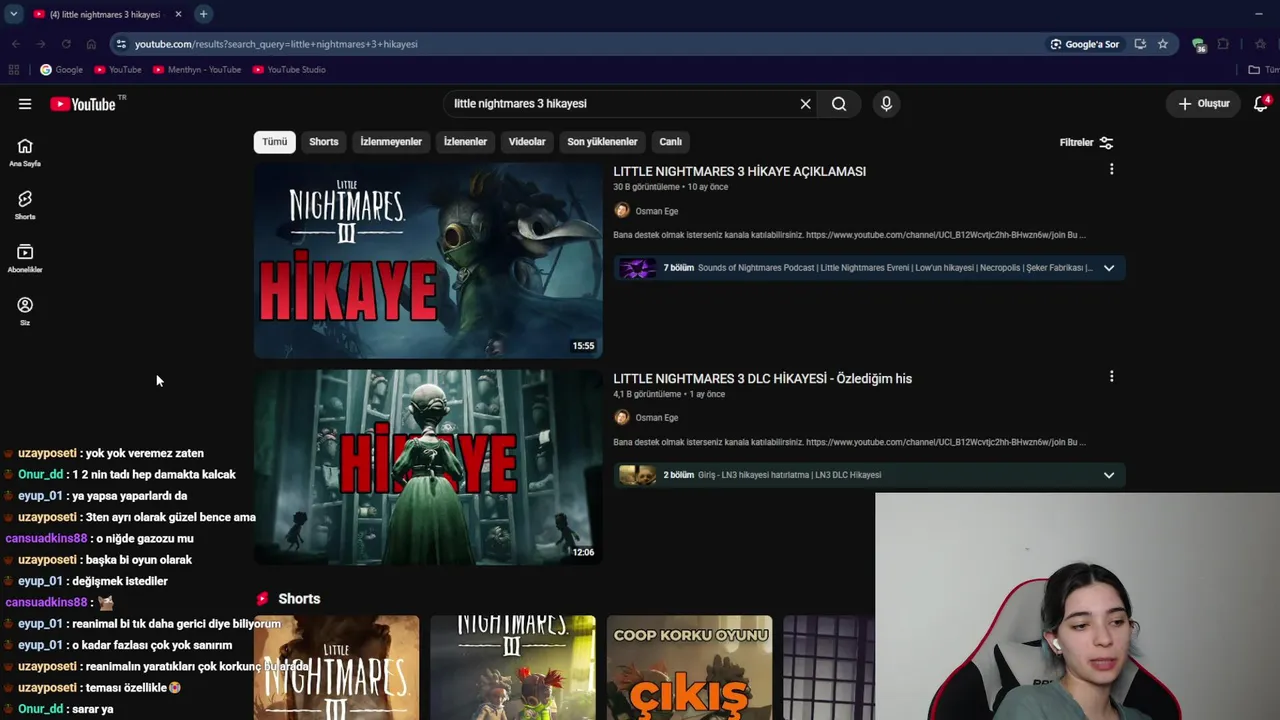Play the 15:55 HİKAYE video thumbnail
Image resolution: width=1280 pixels, height=720 pixels.
click(428, 260)
